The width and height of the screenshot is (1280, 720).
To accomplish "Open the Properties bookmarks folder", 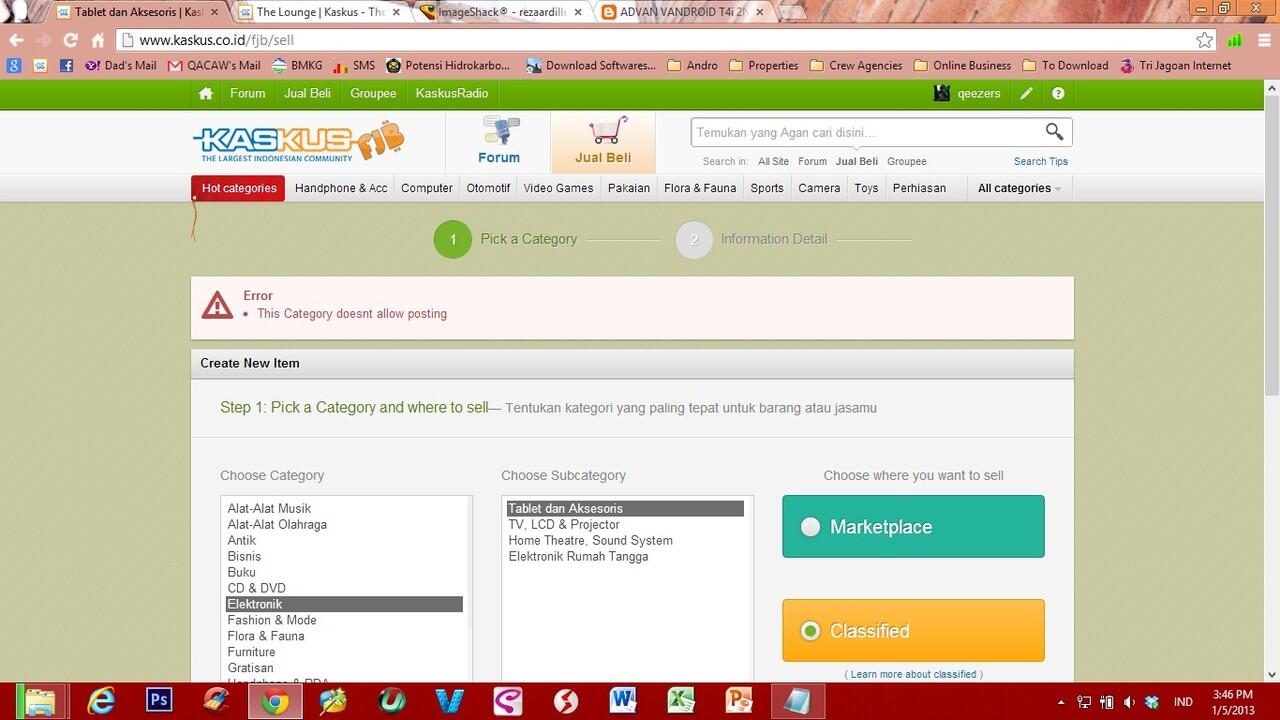I will 763,65.
